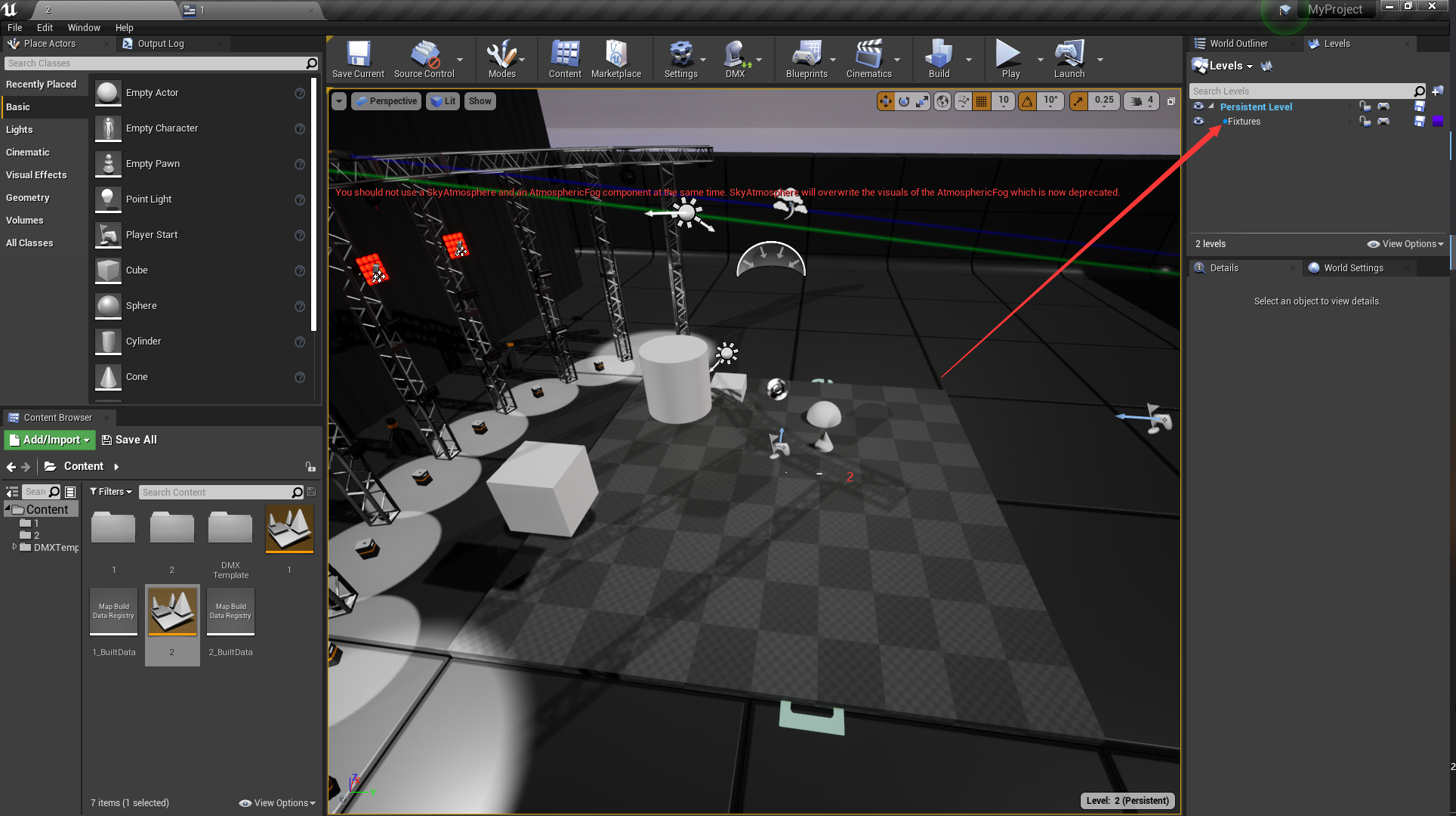Open the Window menu
This screenshot has height=816, width=1456.
tap(84, 28)
